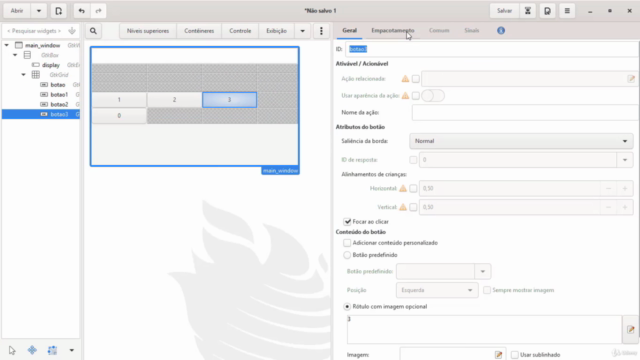Image resolution: width=640 pixels, height=360 pixels.
Task: Enable the Usar aparência da ação checkbox
Action: click(x=416, y=96)
